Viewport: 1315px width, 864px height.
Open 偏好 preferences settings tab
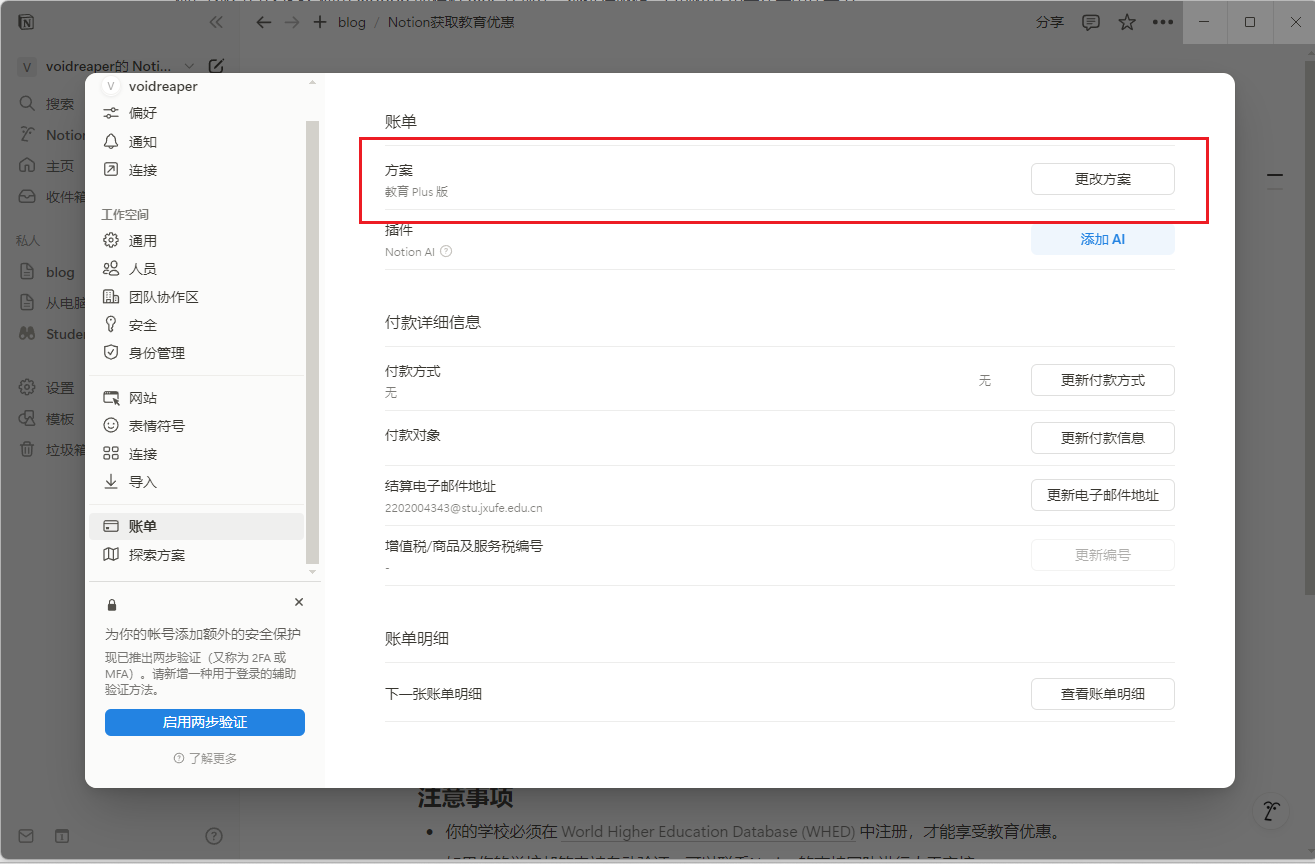point(143,113)
